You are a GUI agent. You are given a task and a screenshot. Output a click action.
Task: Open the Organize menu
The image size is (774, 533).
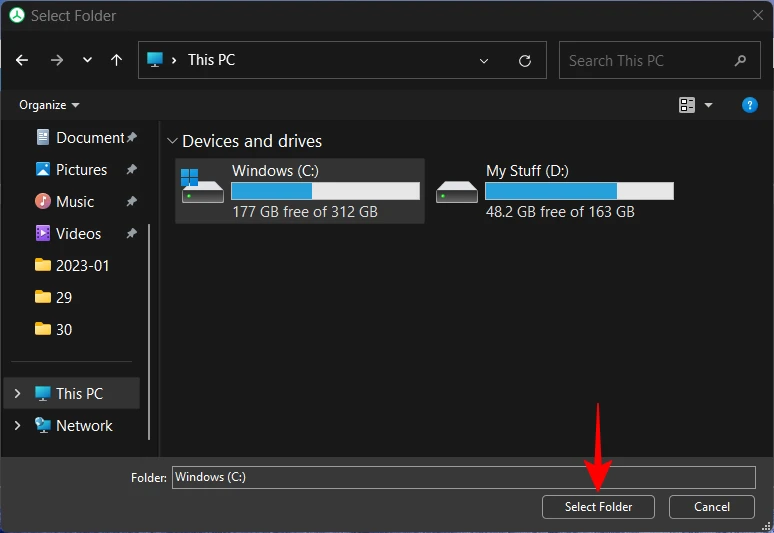coord(49,105)
